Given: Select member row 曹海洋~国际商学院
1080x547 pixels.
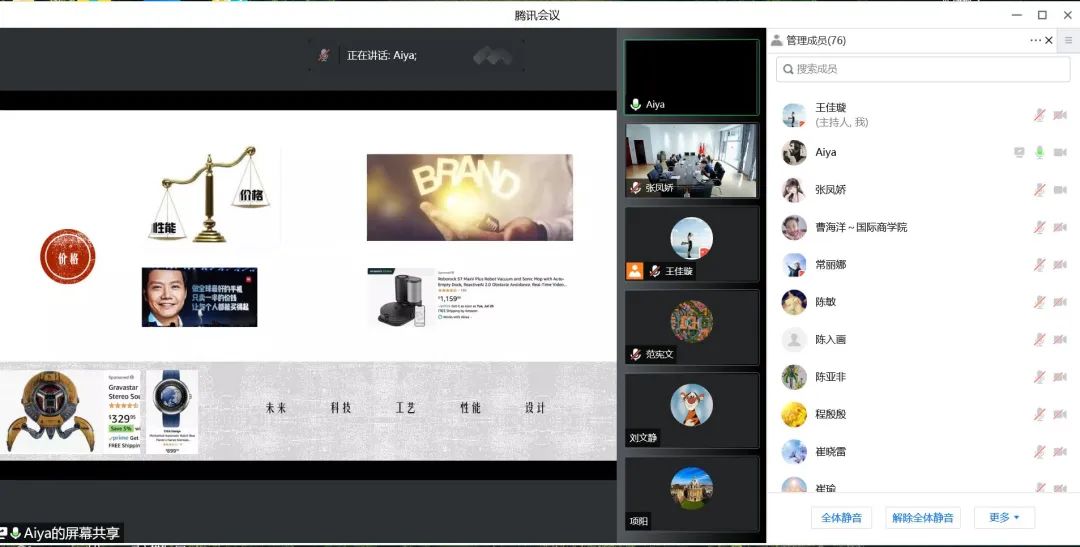Looking at the screenshot, I should pos(923,227).
